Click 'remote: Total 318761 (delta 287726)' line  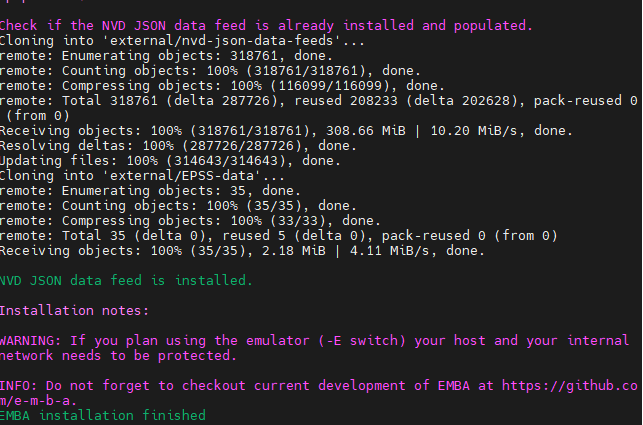[319, 101]
